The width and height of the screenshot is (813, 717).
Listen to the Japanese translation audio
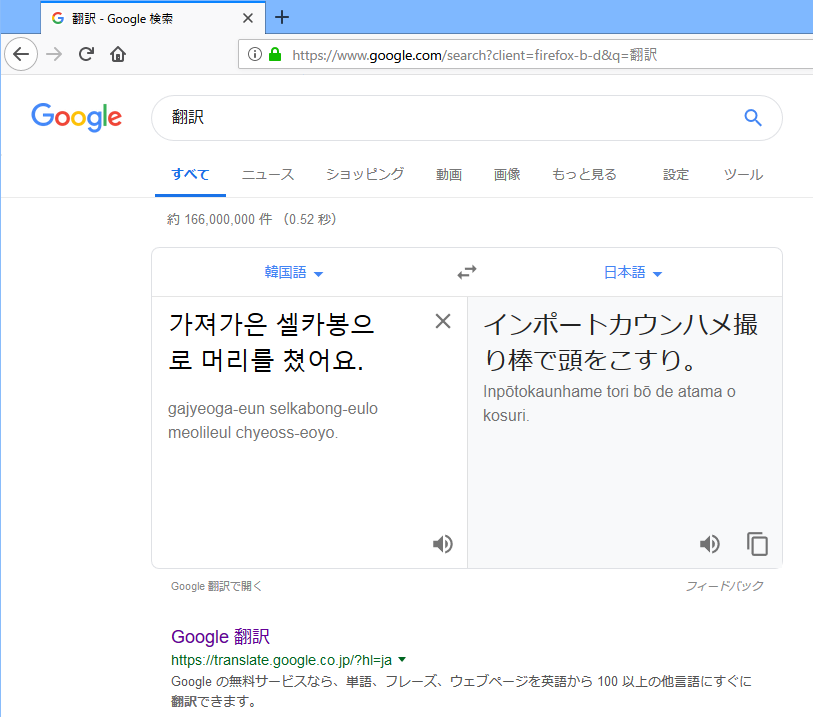[710, 544]
